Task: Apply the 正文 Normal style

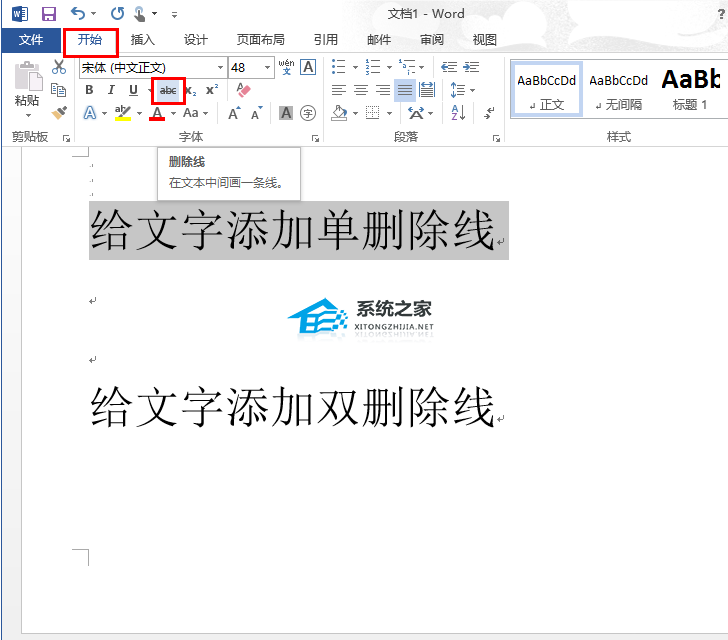Action: point(546,89)
